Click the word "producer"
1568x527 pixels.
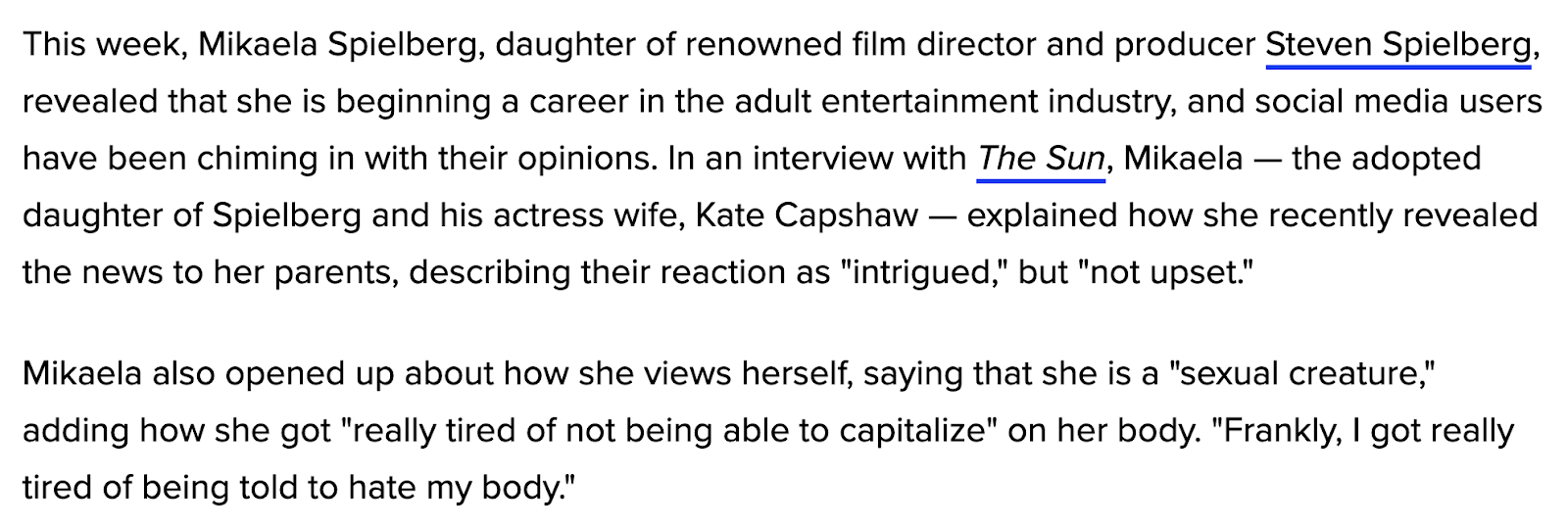click(x=1184, y=46)
